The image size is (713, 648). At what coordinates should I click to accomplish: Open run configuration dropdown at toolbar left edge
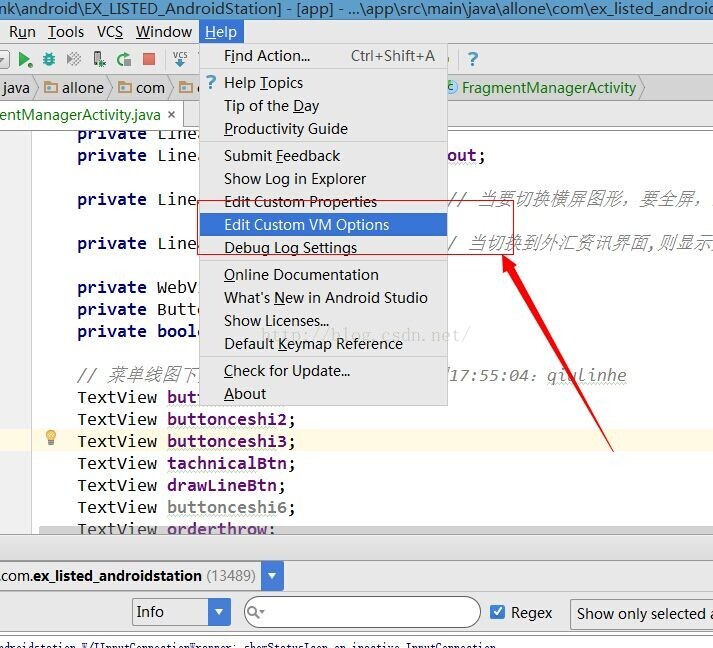pyautogui.click(x=4, y=59)
